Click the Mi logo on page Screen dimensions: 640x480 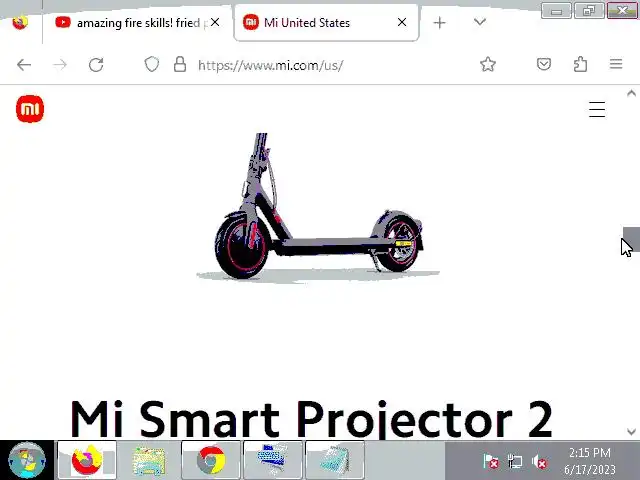[x=30, y=109]
